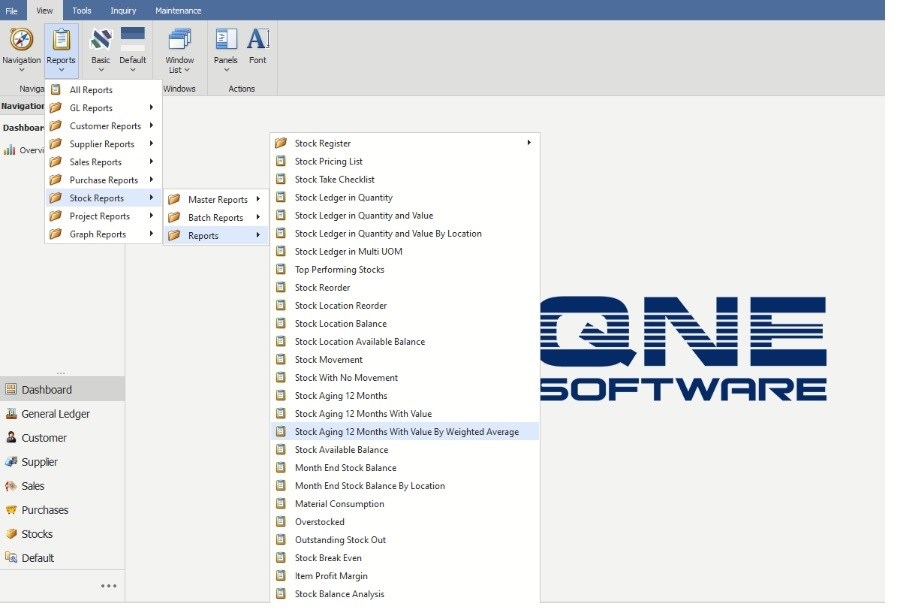This screenshot has width=898, height=610.
Task: Expand the Supplier Reports submenu arrow
Action: (151, 143)
